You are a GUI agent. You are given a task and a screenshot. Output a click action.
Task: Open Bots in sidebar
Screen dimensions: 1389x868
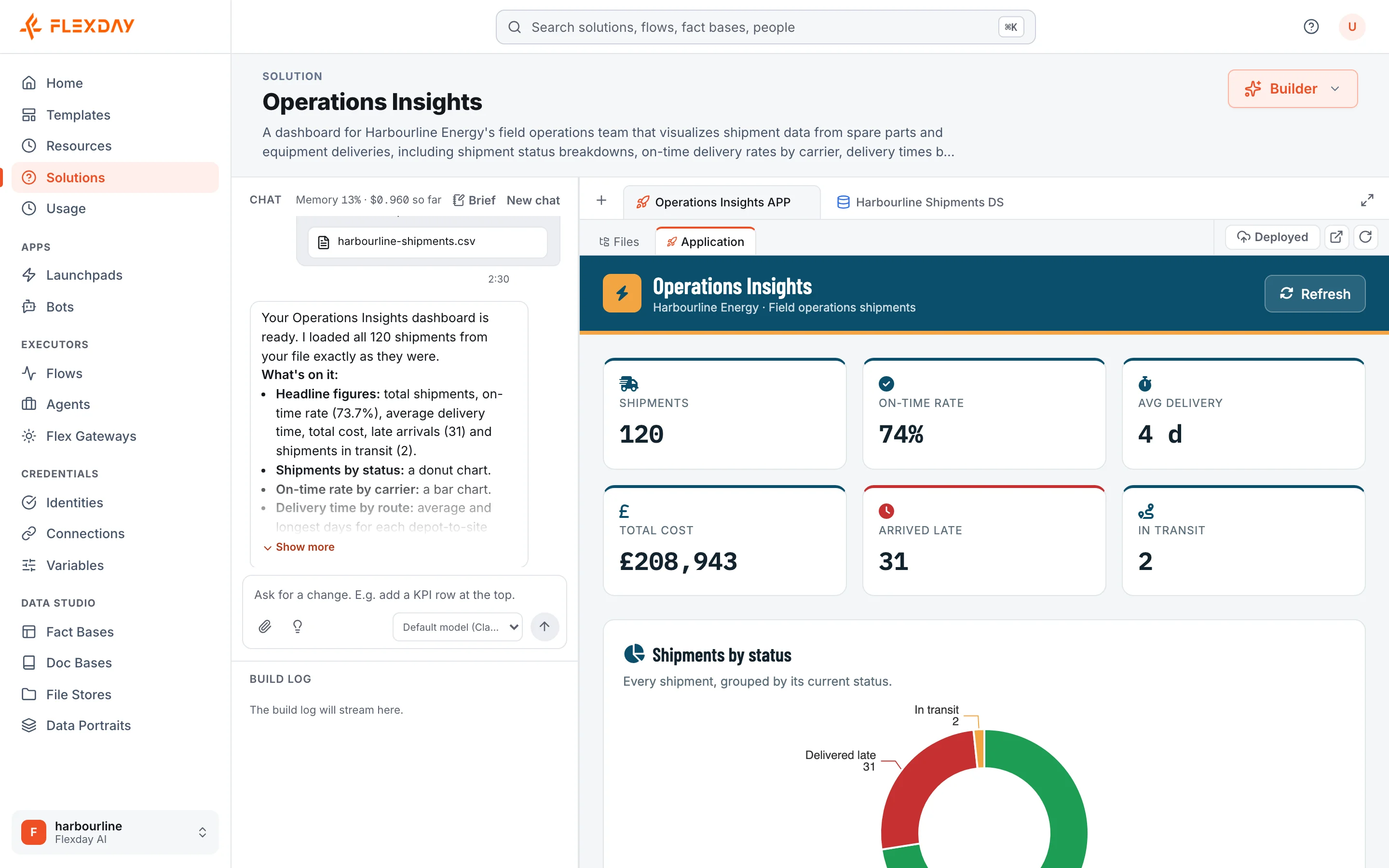pyautogui.click(x=115, y=307)
